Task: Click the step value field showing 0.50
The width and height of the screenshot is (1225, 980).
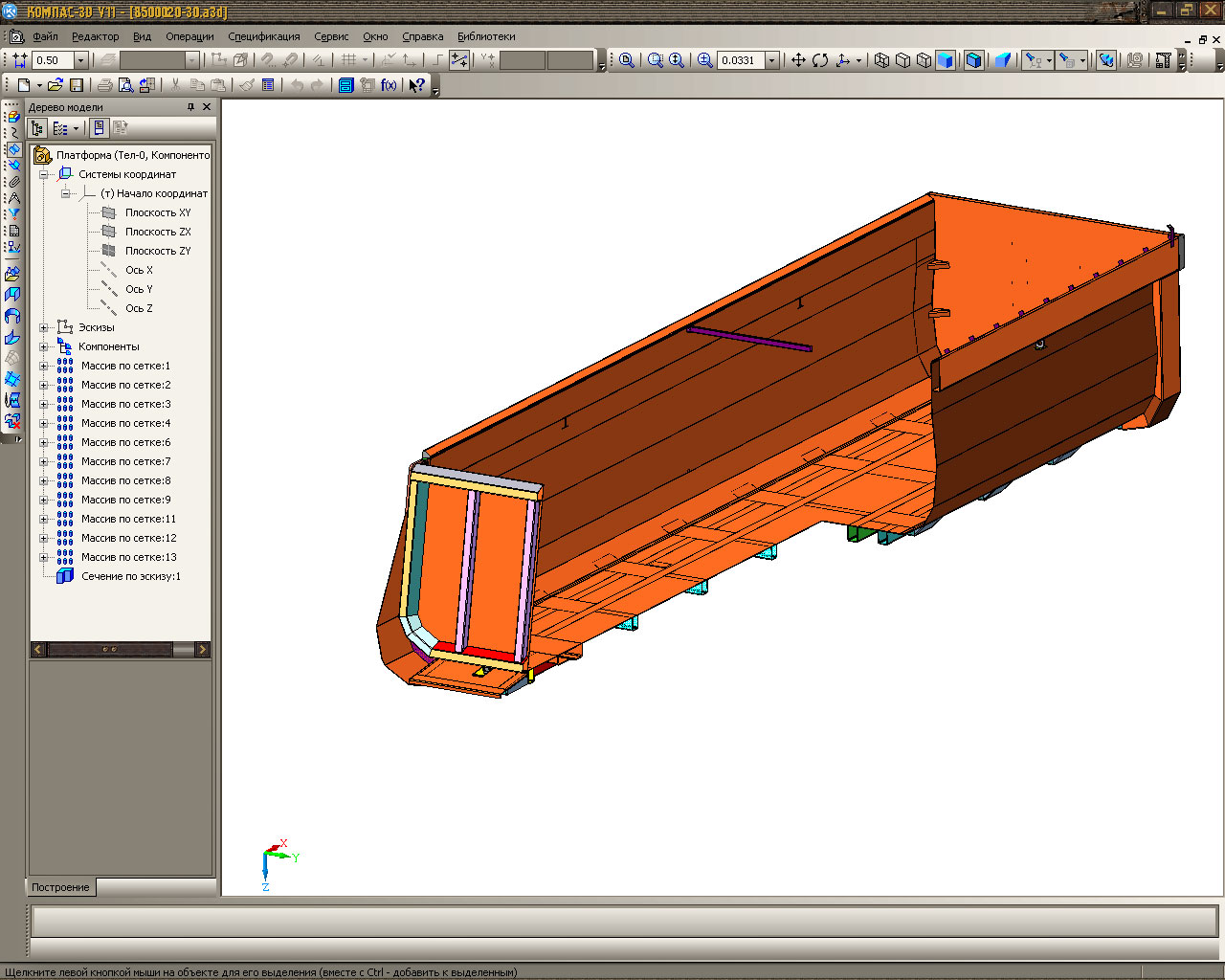Action: tap(52, 60)
